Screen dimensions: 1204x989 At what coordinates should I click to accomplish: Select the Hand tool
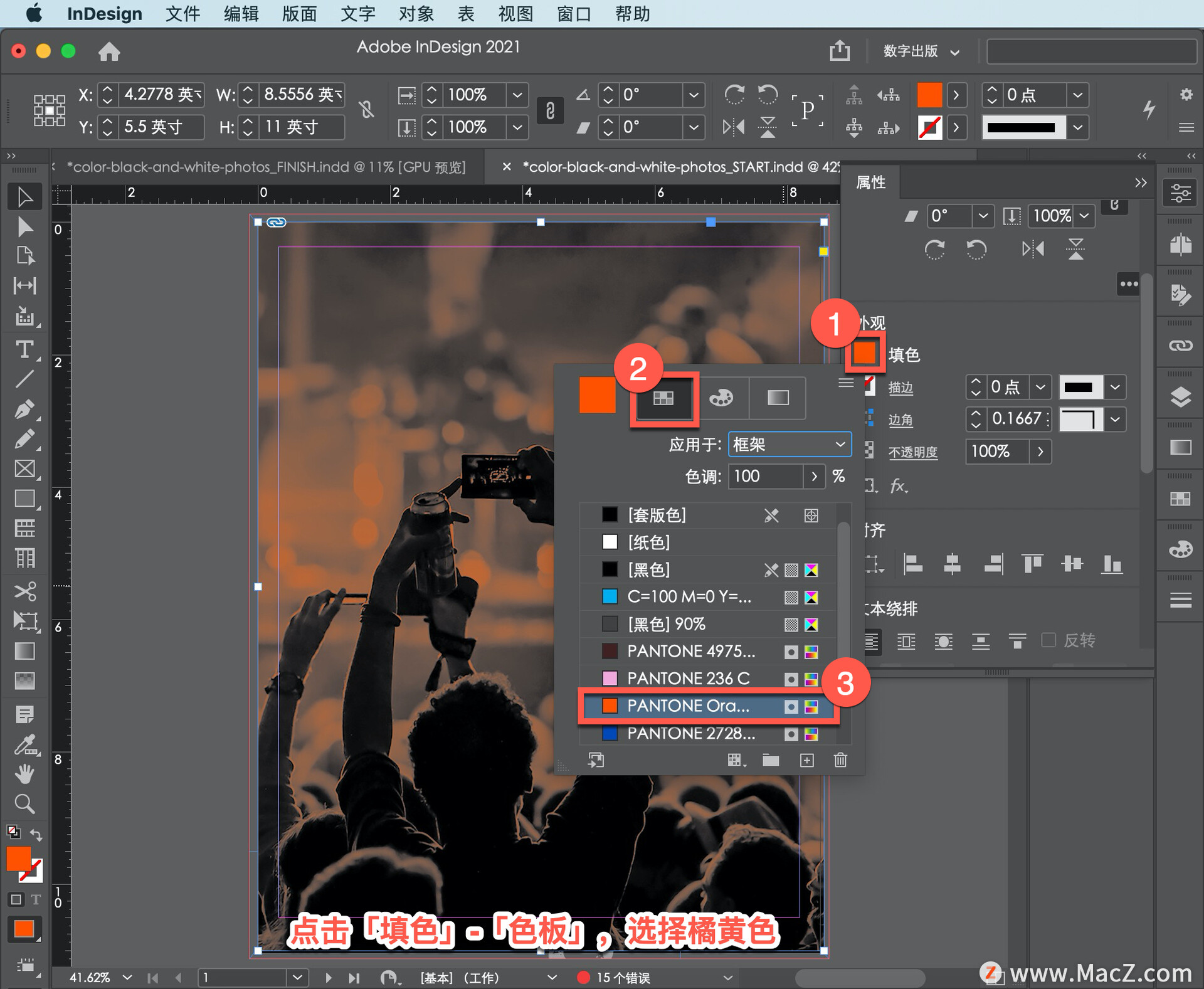tap(24, 775)
